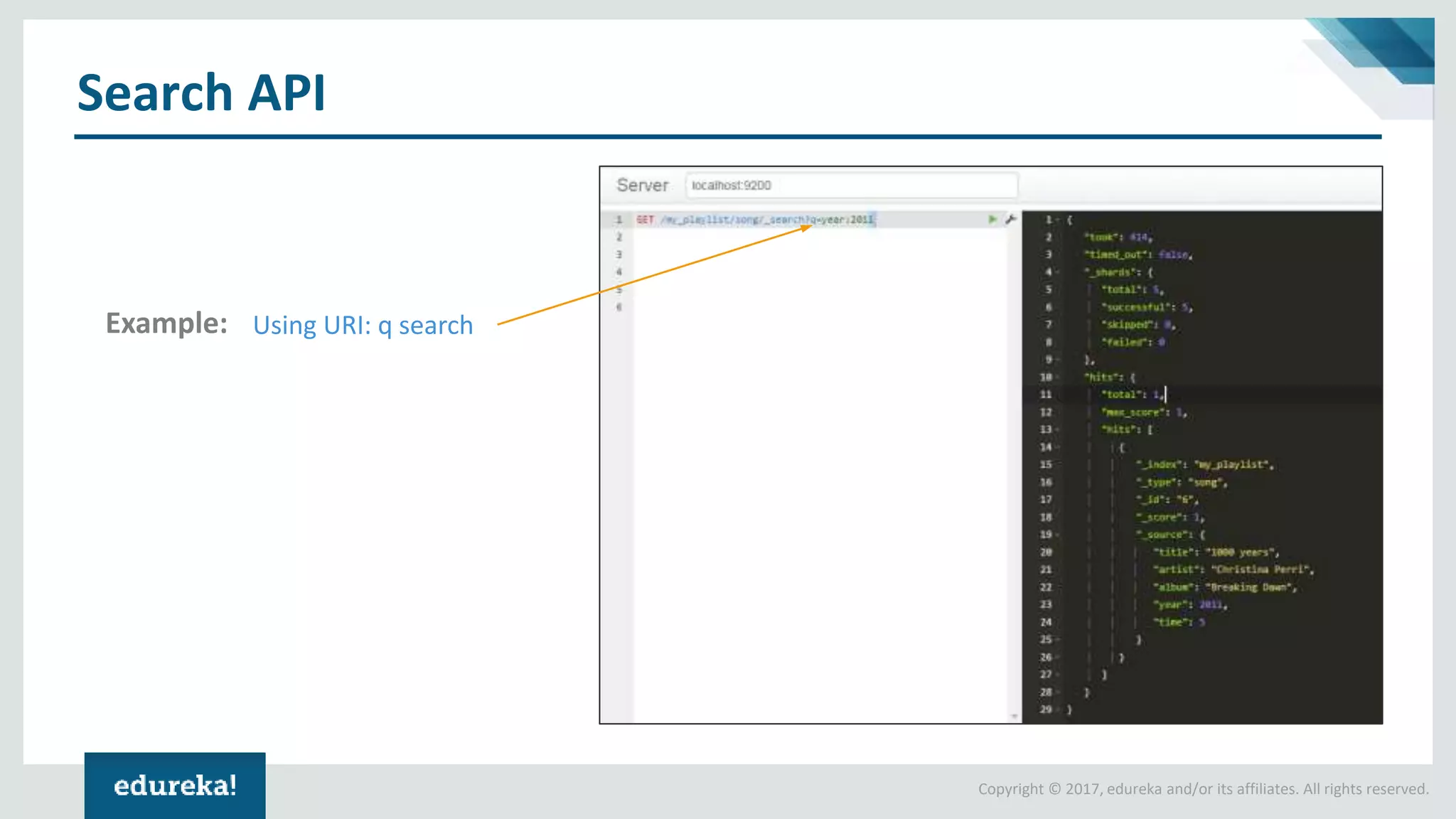The width and height of the screenshot is (1456, 819).
Task: Fold the inner "hits" array on line 13
Action: pos(1058,430)
